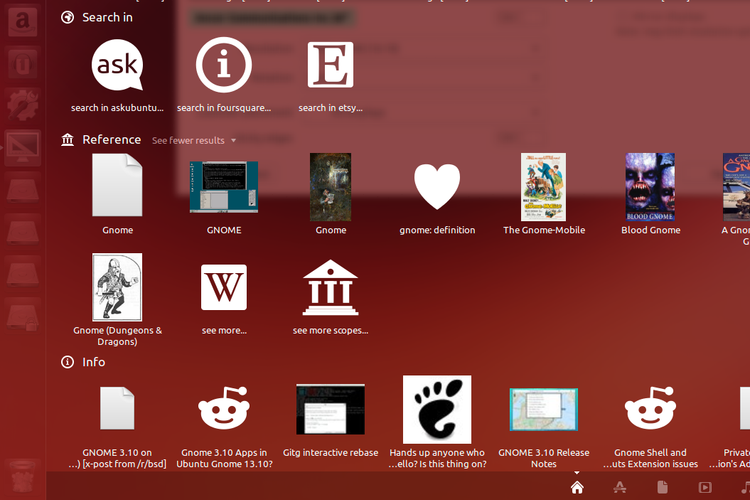Open 'The Gnome-Mobile' movie poster result
This screenshot has height=500, width=750.
pos(543,187)
